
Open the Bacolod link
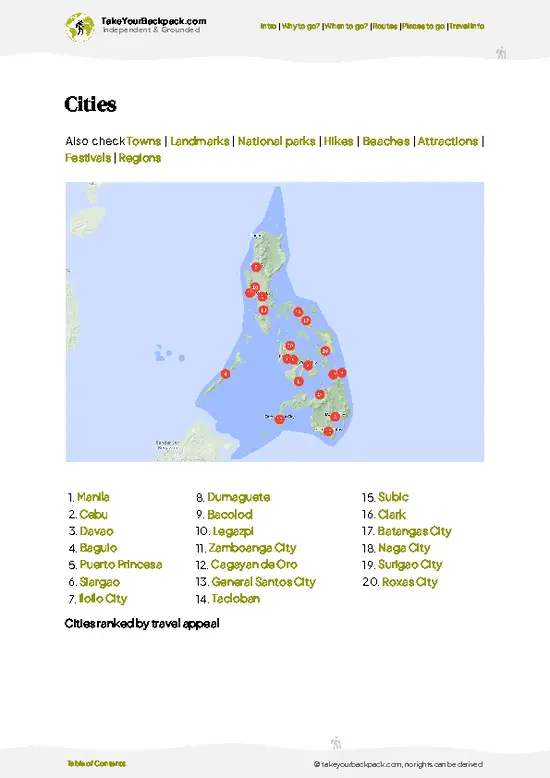[x=230, y=515]
